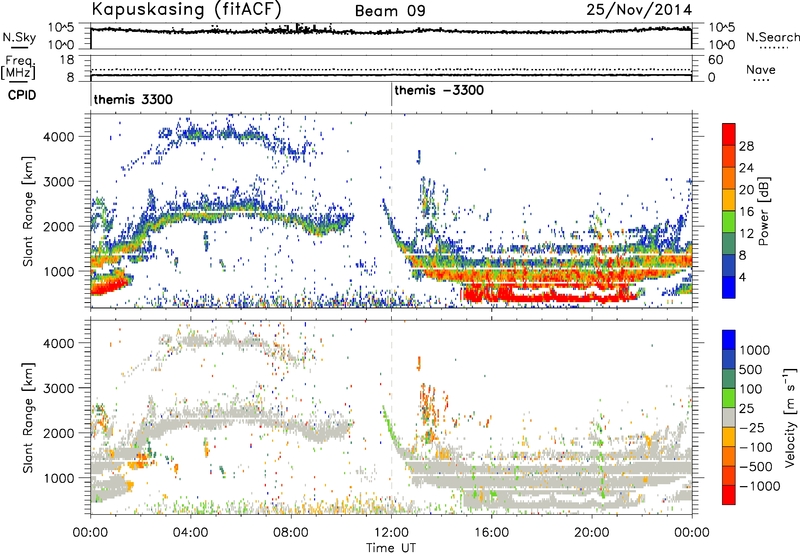Click the '1000' tick of velocity panel
Viewport: 800px width, 554px height.
pyautogui.click(x=58, y=478)
